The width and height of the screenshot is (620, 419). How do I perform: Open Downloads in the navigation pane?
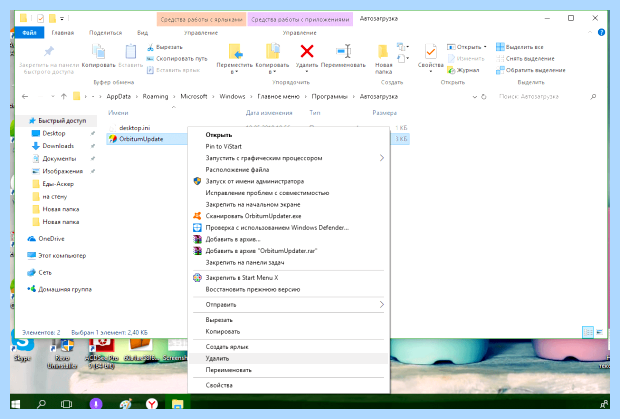[58, 146]
